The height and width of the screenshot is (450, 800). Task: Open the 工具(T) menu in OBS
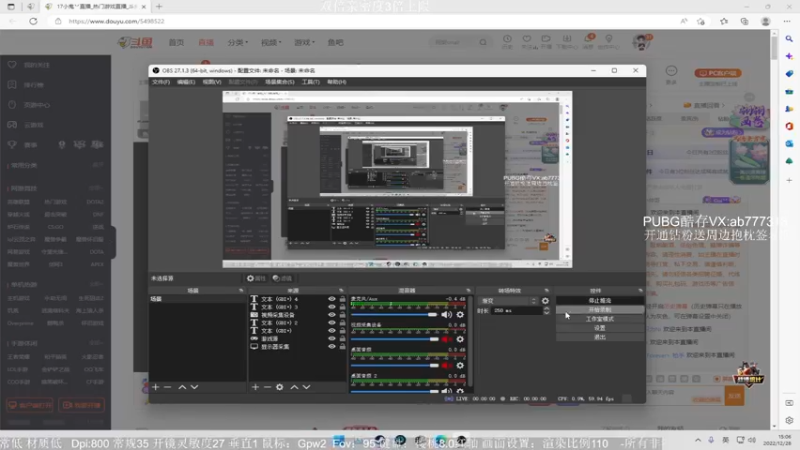(311, 82)
